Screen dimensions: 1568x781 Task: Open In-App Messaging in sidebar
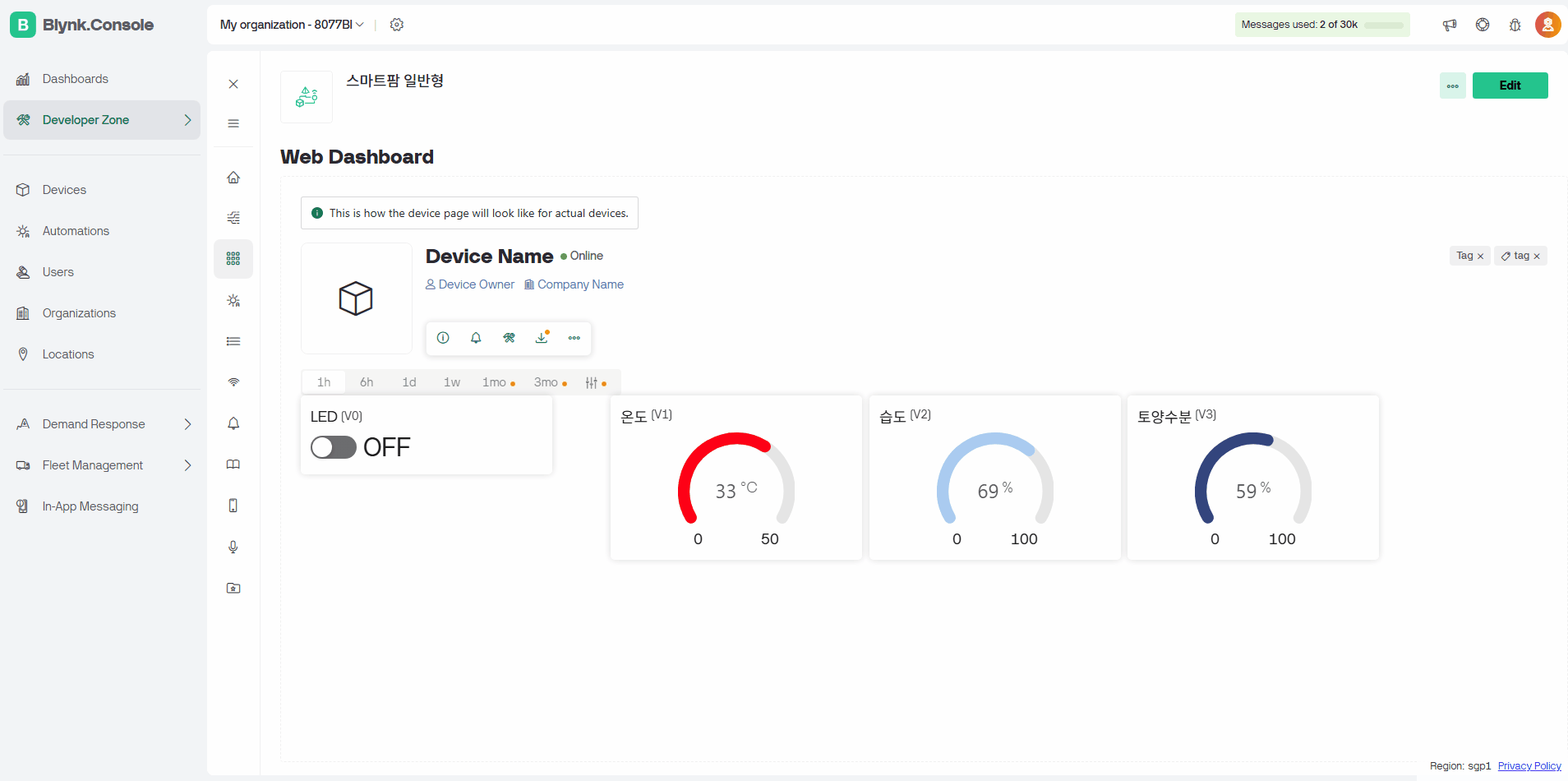(x=102, y=506)
